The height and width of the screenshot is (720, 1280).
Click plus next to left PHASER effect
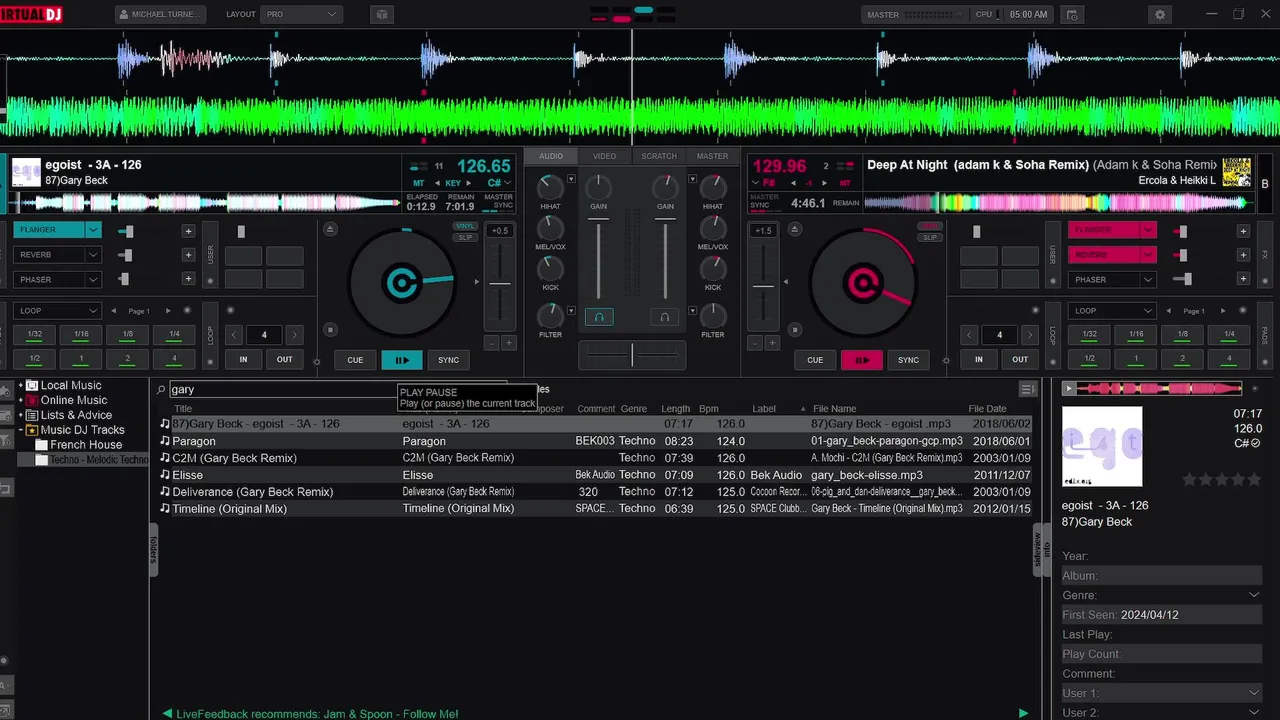click(x=188, y=279)
